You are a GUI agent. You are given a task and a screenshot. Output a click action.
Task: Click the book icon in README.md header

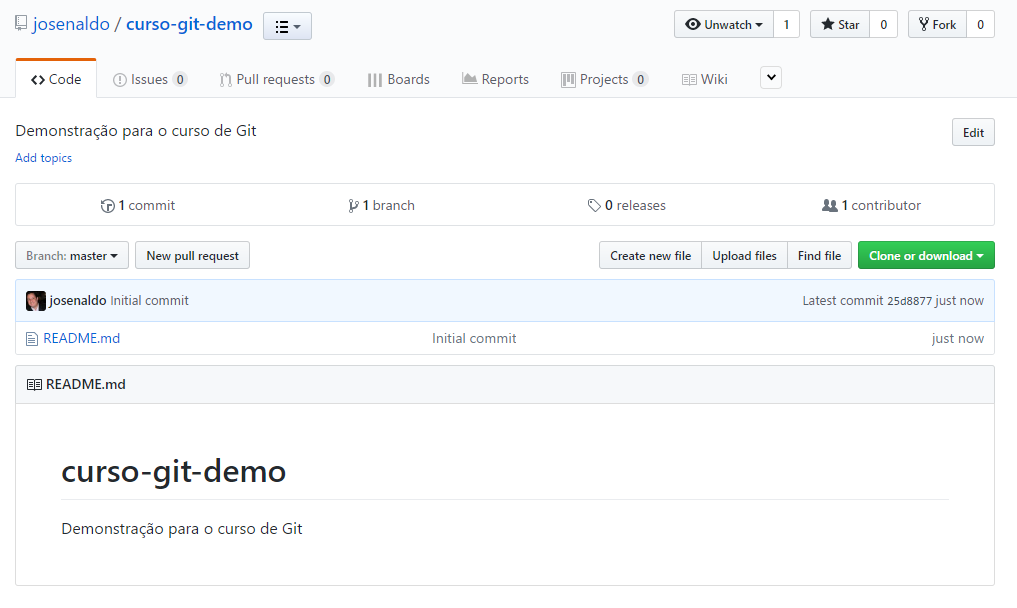34,385
